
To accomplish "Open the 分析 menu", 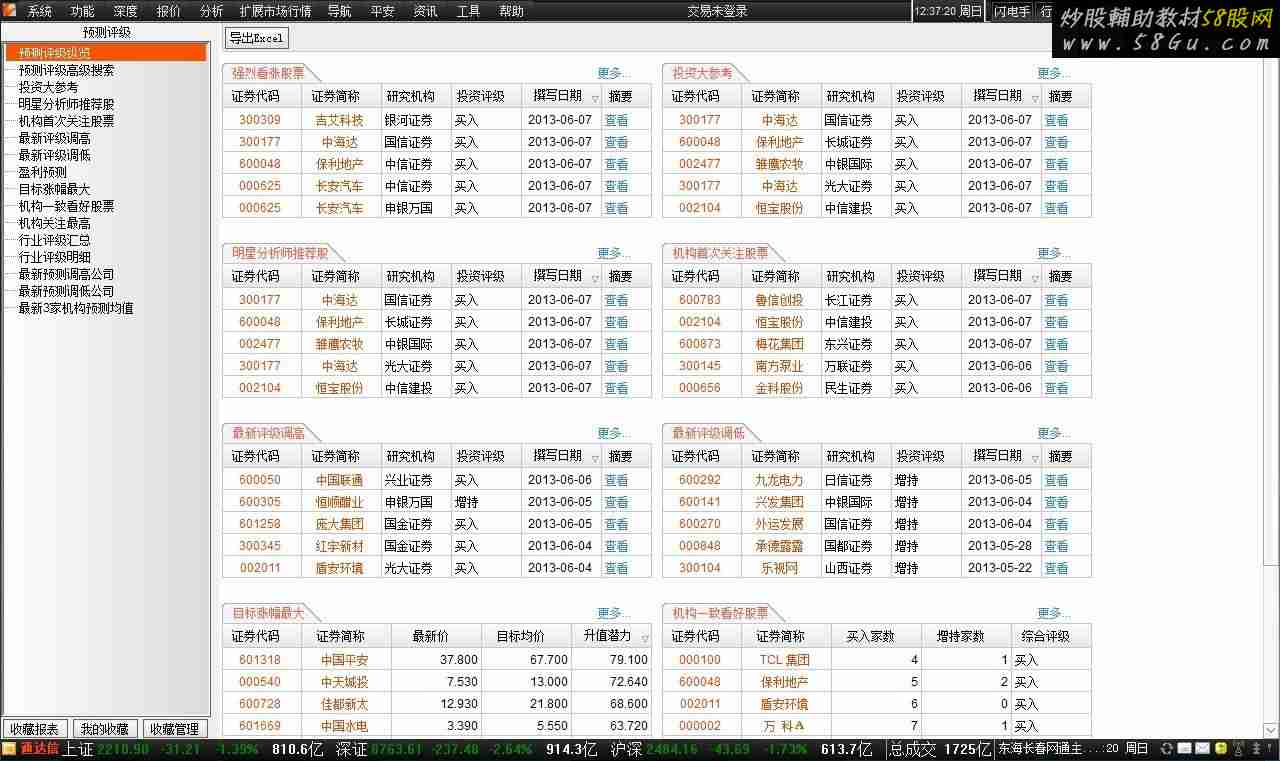I will tap(212, 11).
